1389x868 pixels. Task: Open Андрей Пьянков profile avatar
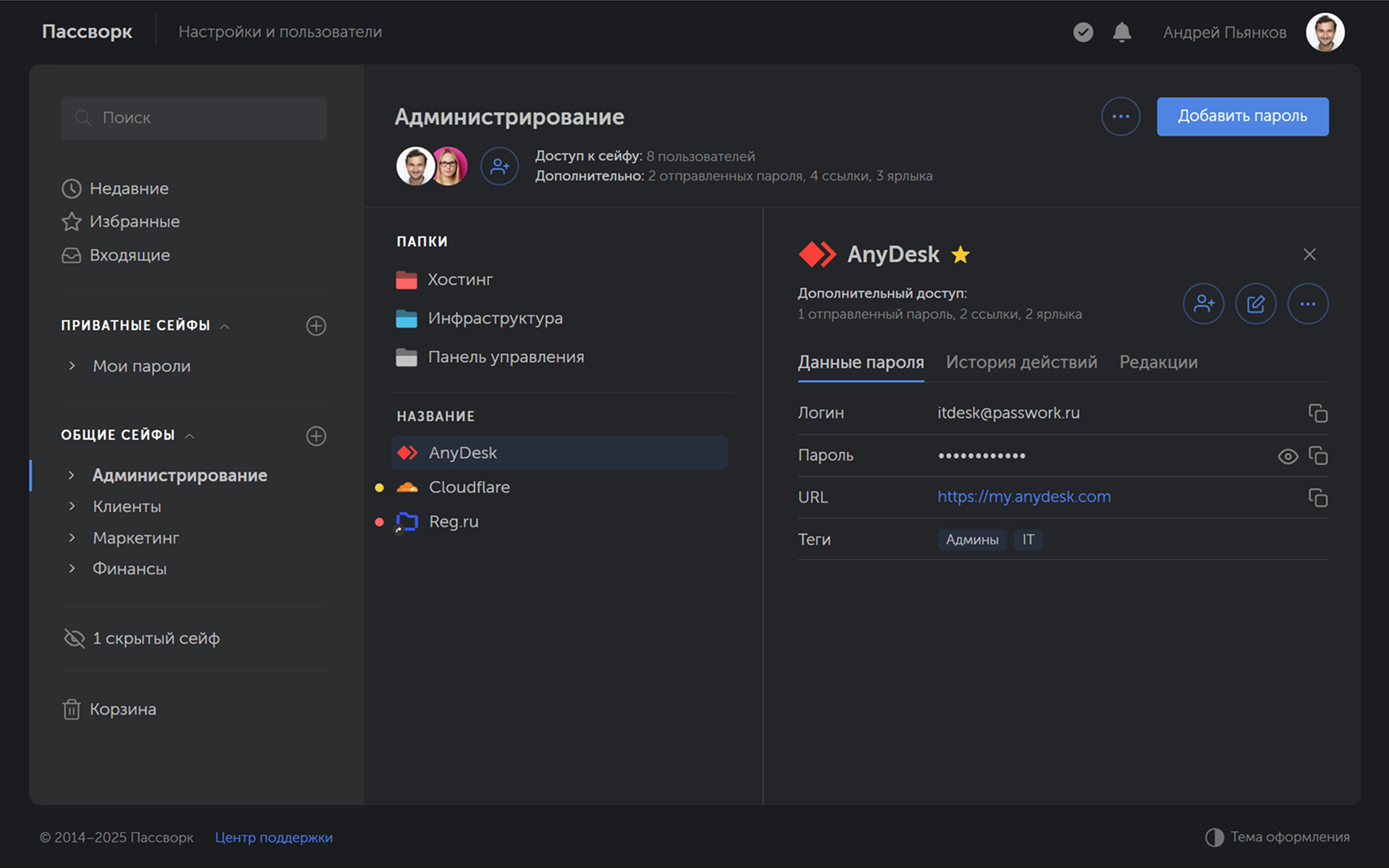click(1325, 32)
